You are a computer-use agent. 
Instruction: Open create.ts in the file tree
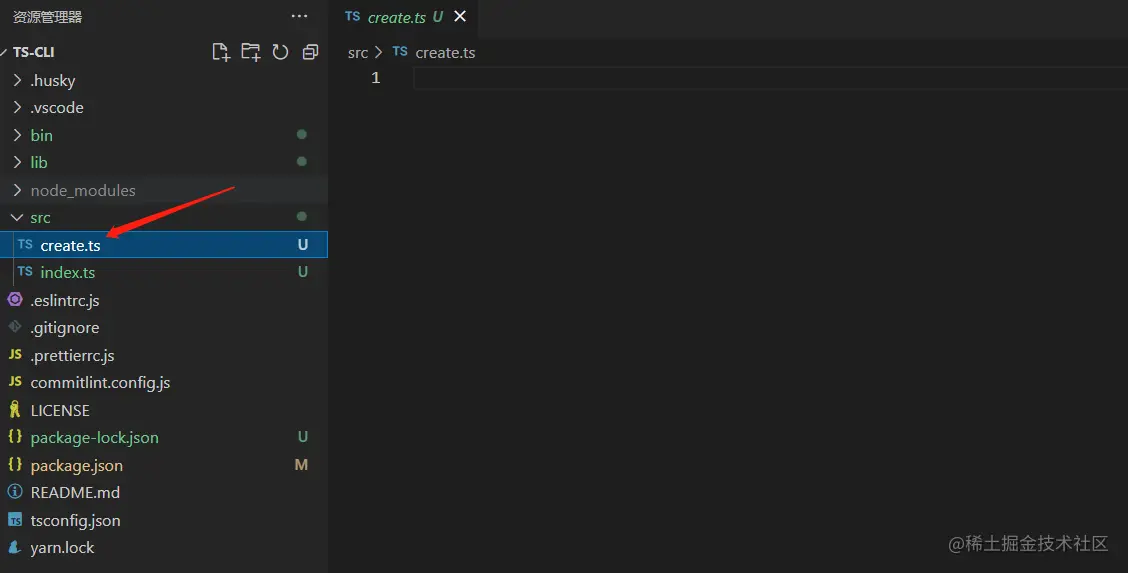(x=164, y=245)
